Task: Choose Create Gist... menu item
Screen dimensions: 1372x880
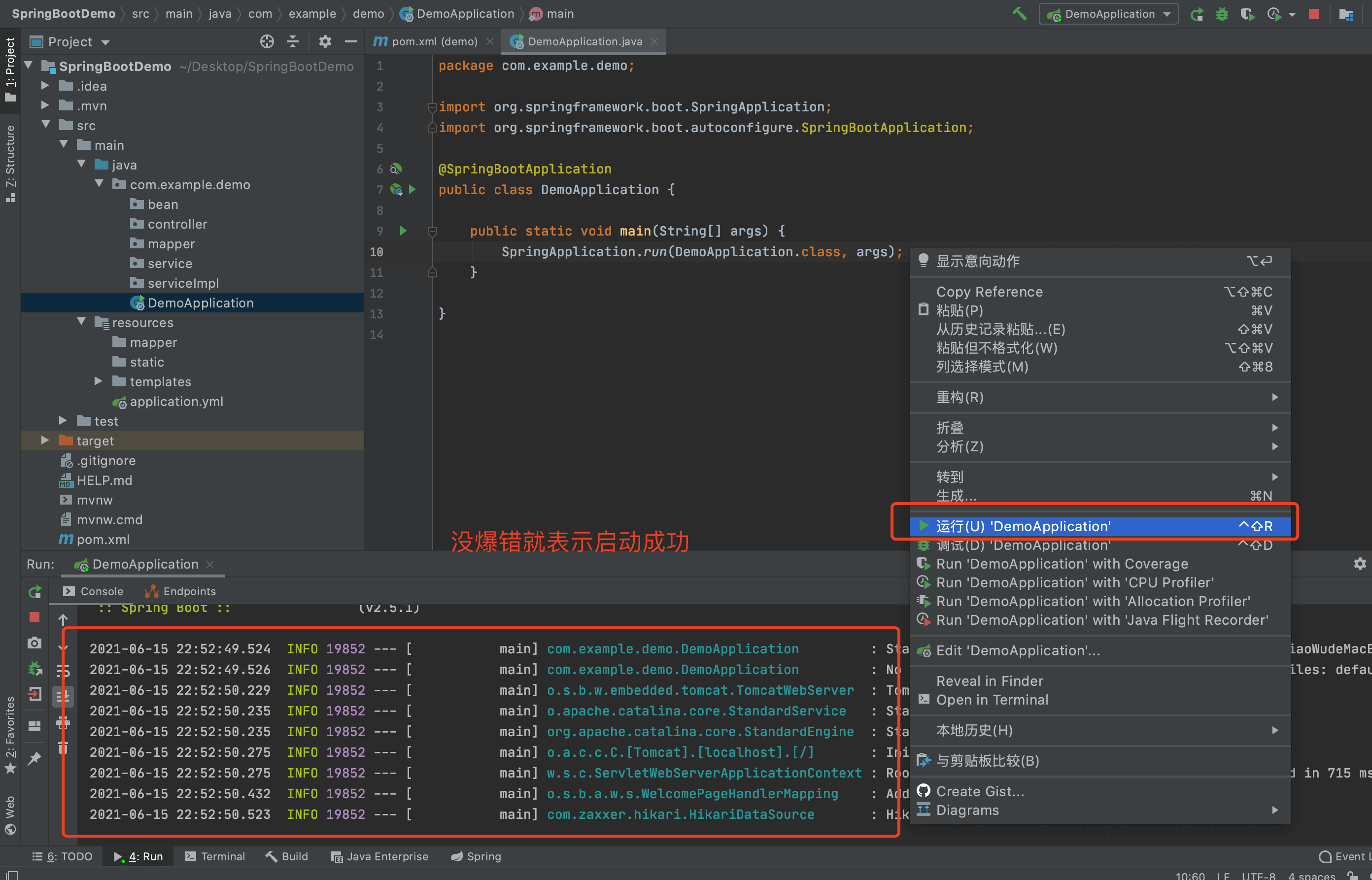Action: coord(1100,791)
